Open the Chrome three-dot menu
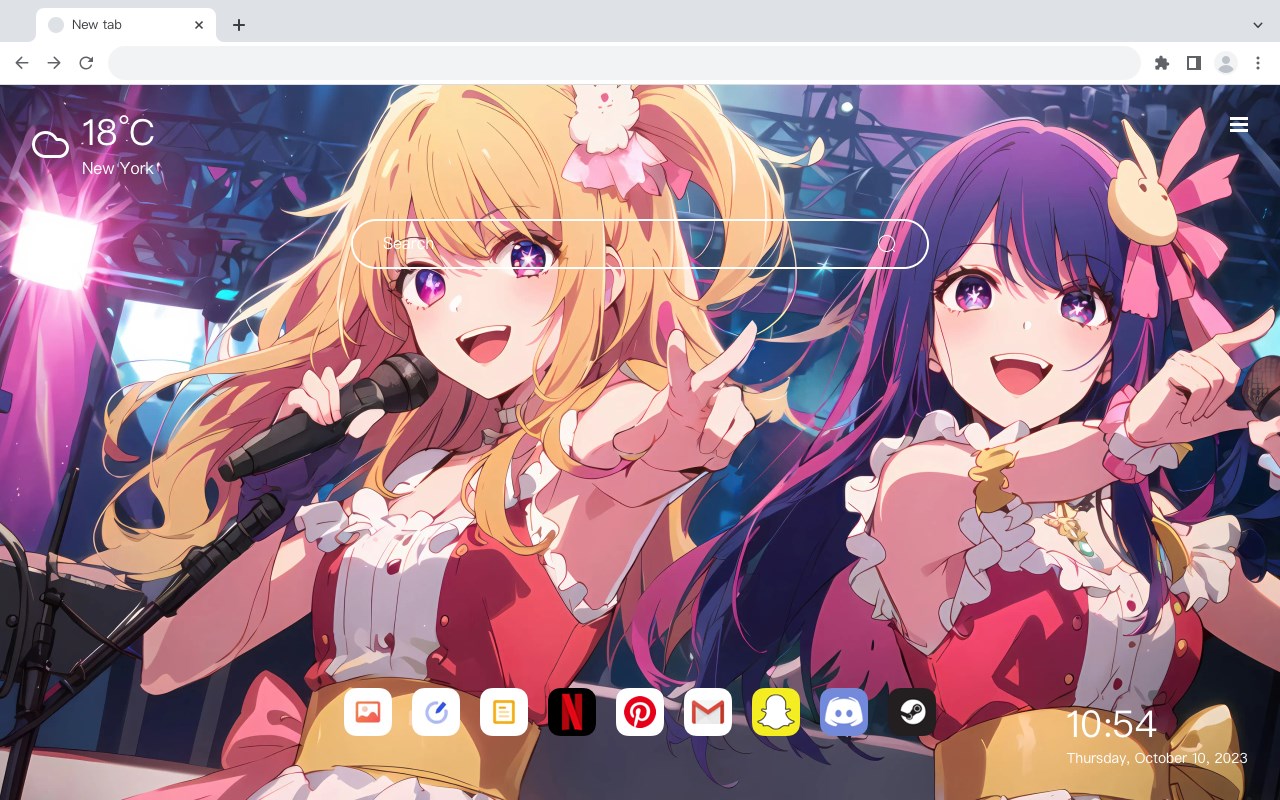1280x800 pixels. 1258,63
